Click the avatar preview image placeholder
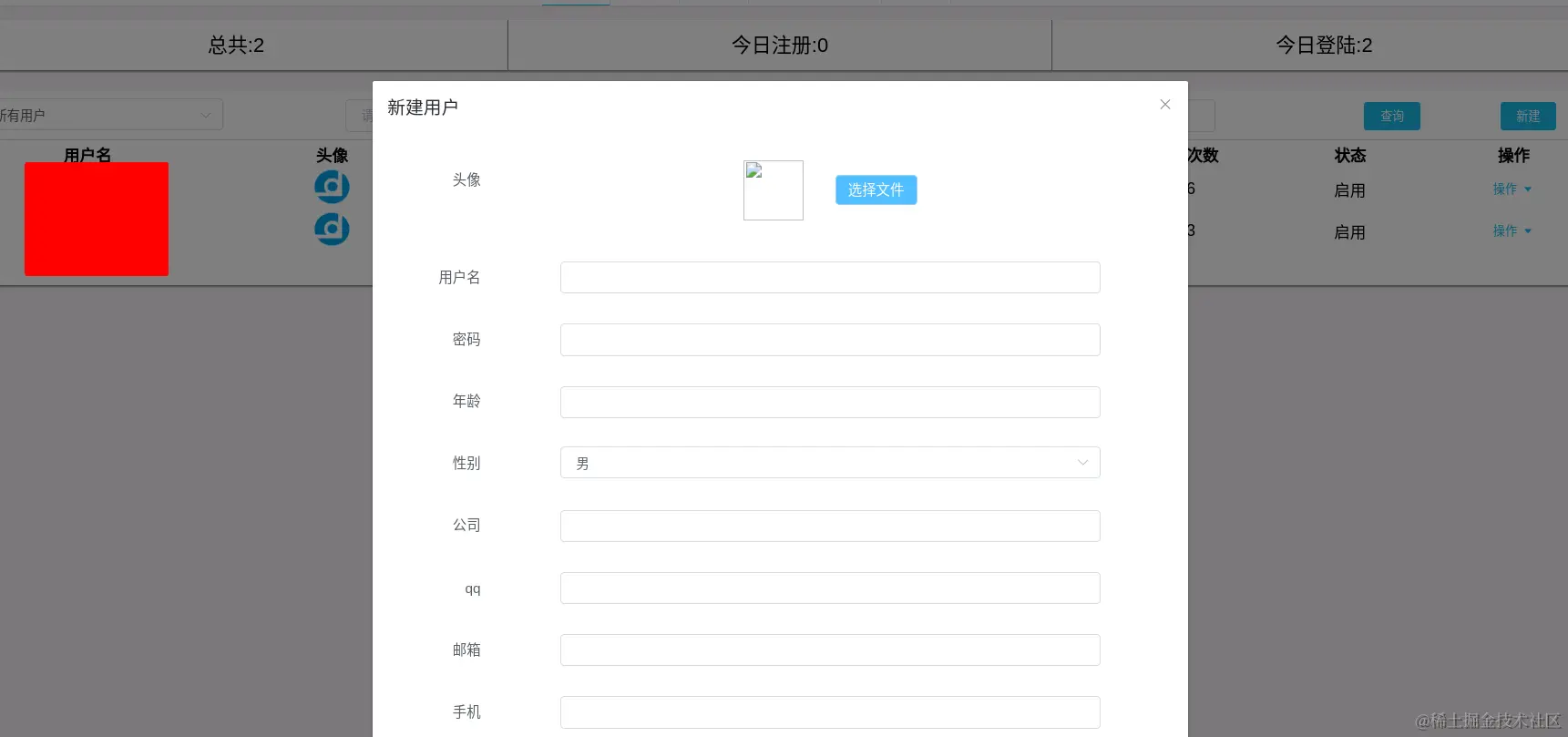This screenshot has height=737, width=1568. pyautogui.click(x=774, y=190)
